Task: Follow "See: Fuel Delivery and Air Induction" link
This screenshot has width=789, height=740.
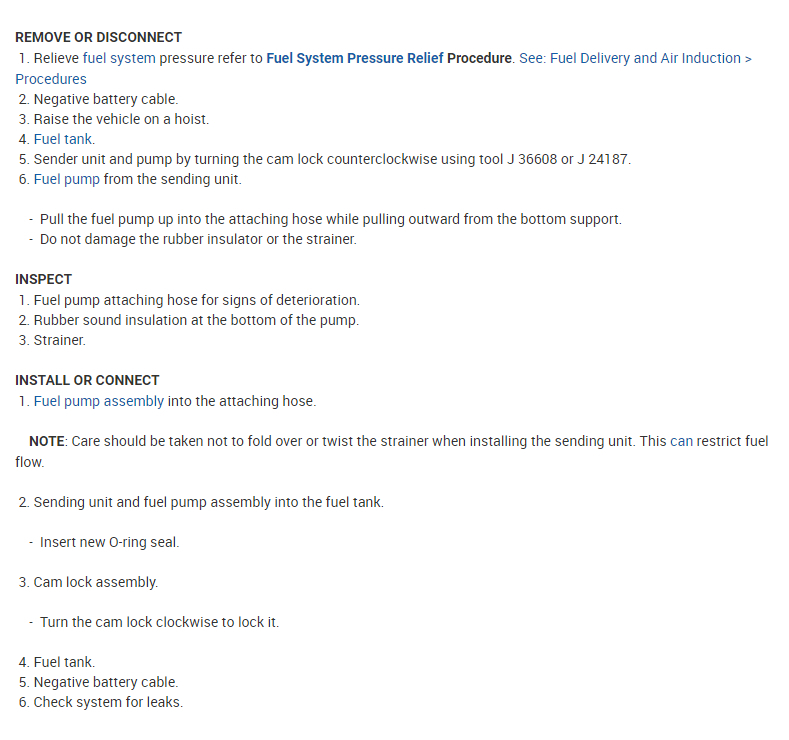Action: coord(630,58)
